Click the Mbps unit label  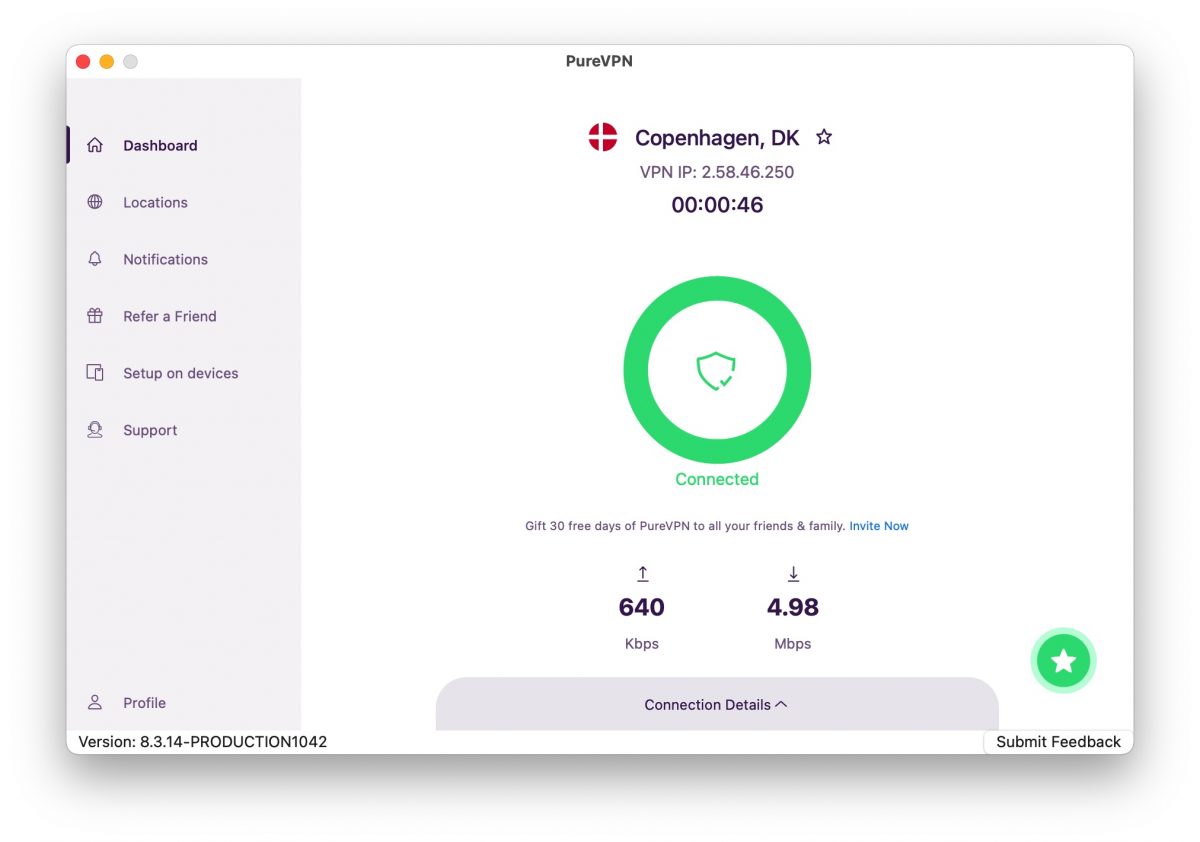pyautogui.click(x=793, y=644)
